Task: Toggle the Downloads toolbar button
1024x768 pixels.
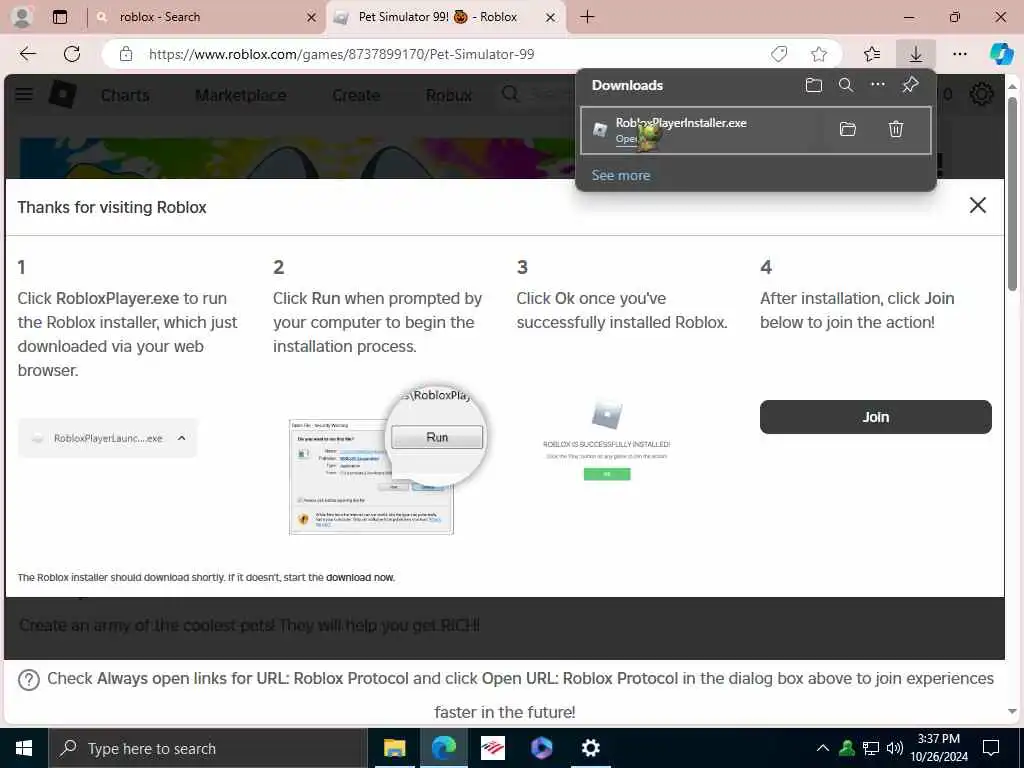Action: click(x=916, y=54)
